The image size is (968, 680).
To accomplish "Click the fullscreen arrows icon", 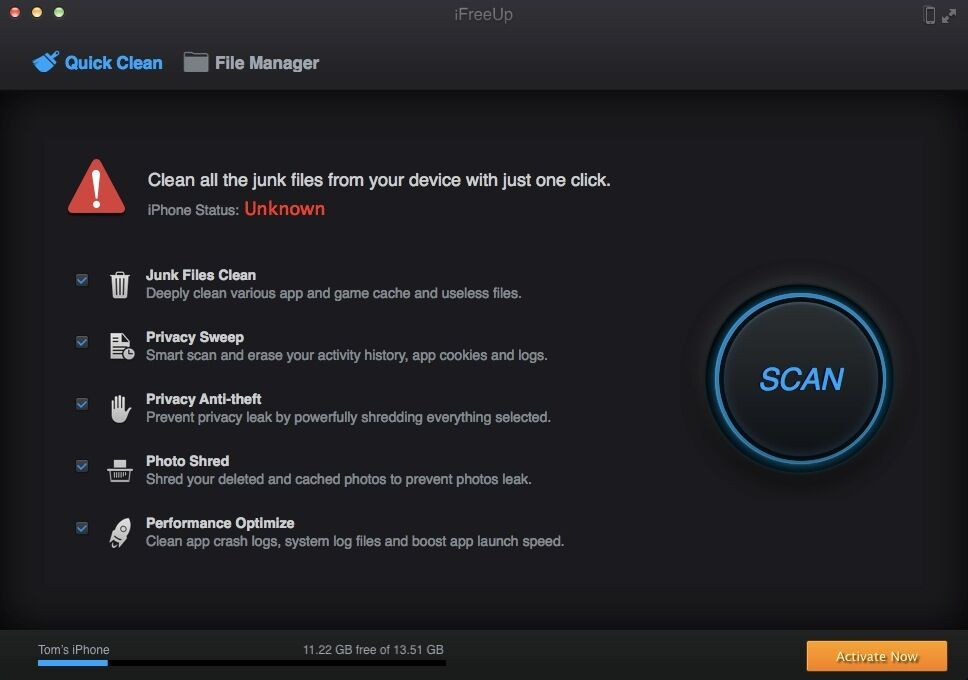I will (x=949, y=15).
